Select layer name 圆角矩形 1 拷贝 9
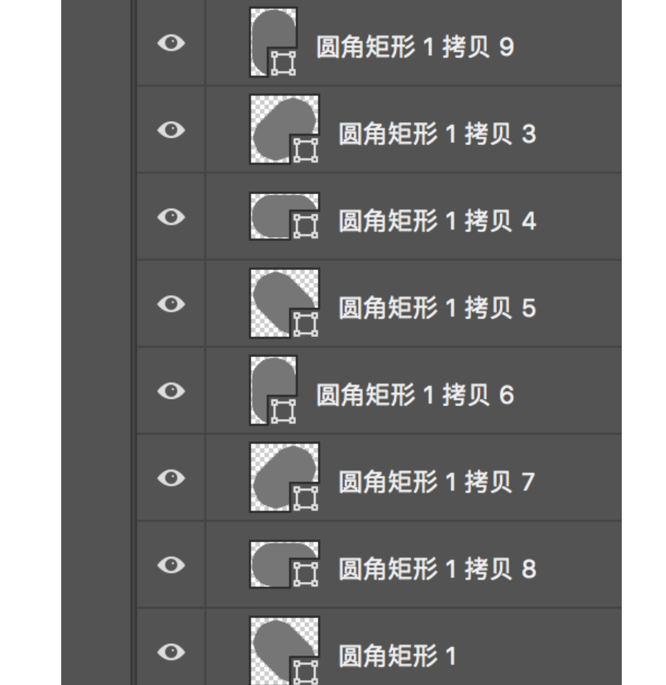Viewport: 666px width, 685px height. (x=415, y=46)
